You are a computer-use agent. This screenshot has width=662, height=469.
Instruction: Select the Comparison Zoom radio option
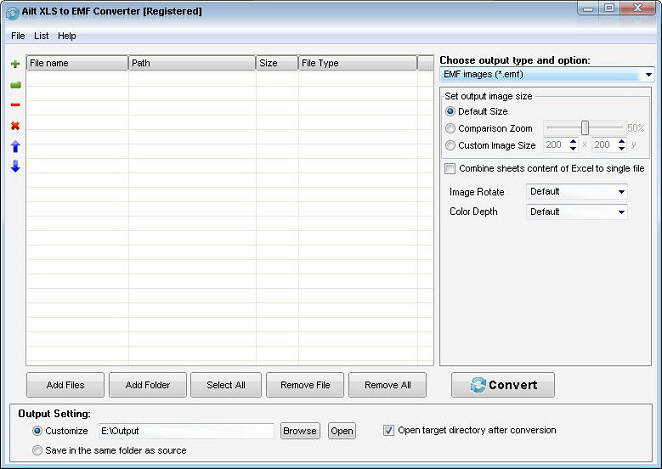click(450, 129)
